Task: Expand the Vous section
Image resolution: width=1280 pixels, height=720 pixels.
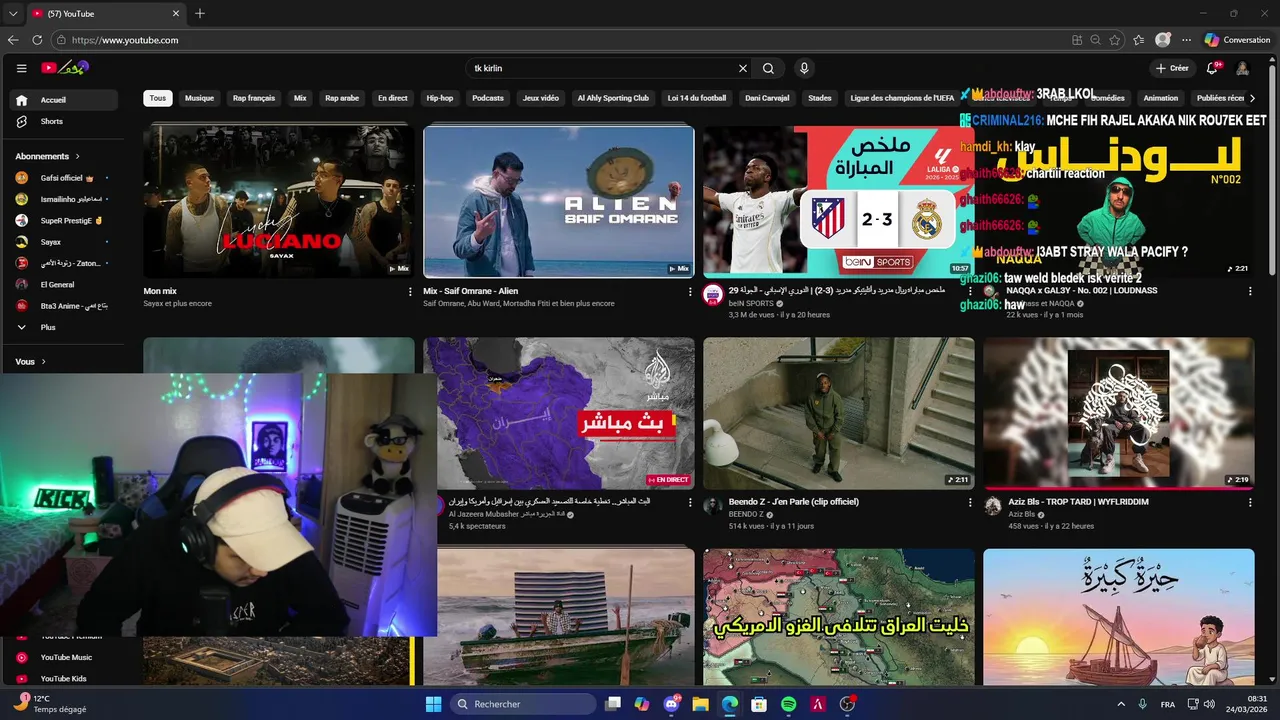Action: [x=31, y=362]
